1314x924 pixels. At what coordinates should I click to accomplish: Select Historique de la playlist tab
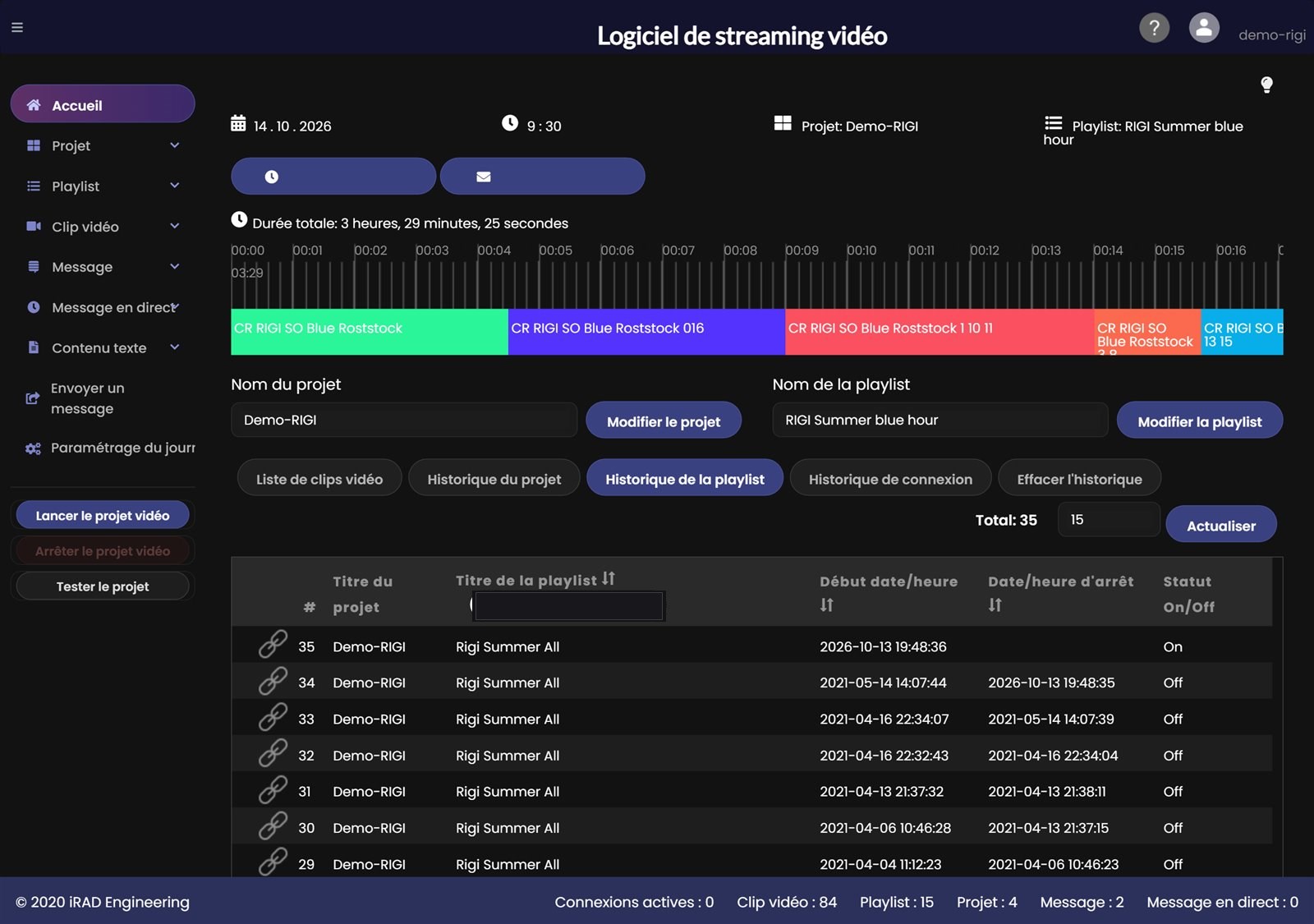685,479
